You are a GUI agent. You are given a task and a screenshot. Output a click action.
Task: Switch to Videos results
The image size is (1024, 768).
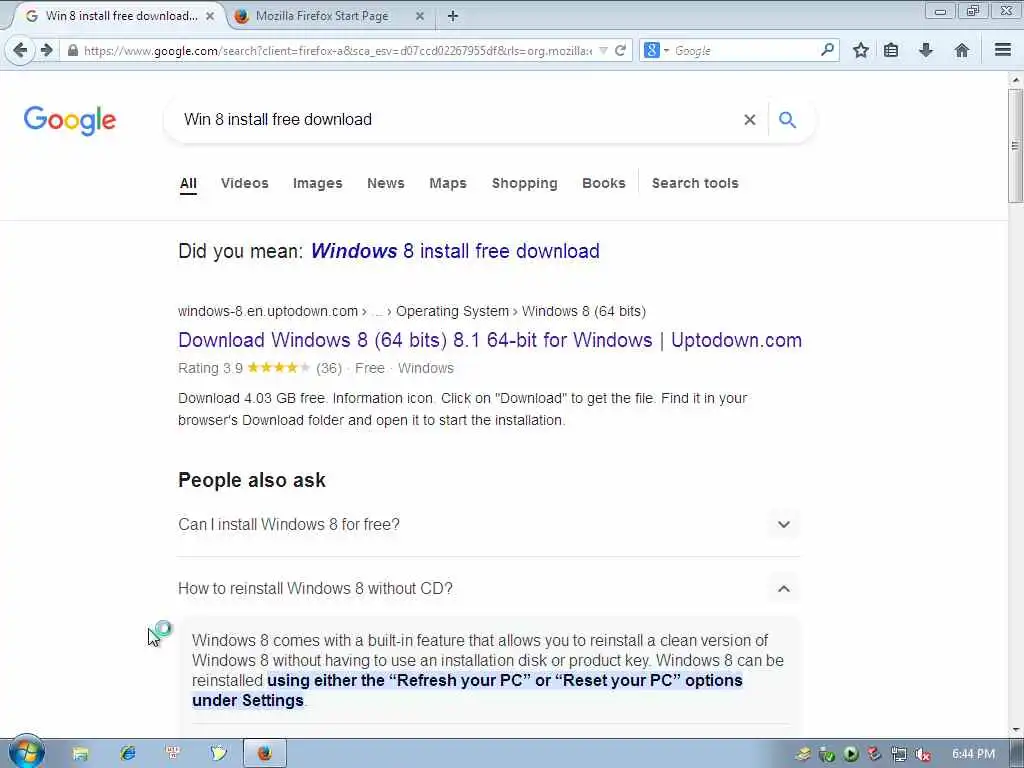coord(245,184)
